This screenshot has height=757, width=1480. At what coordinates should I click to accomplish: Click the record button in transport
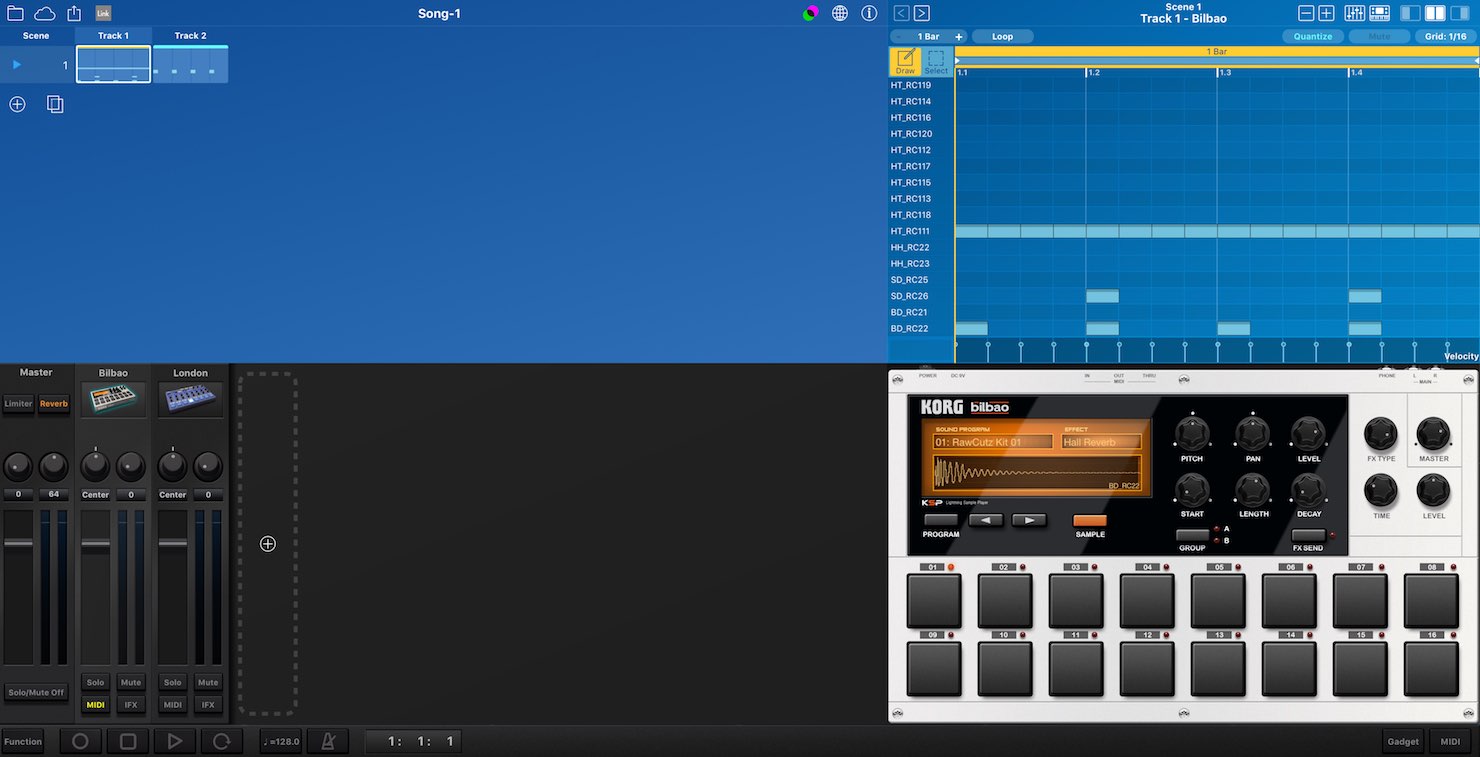point(80,742)
